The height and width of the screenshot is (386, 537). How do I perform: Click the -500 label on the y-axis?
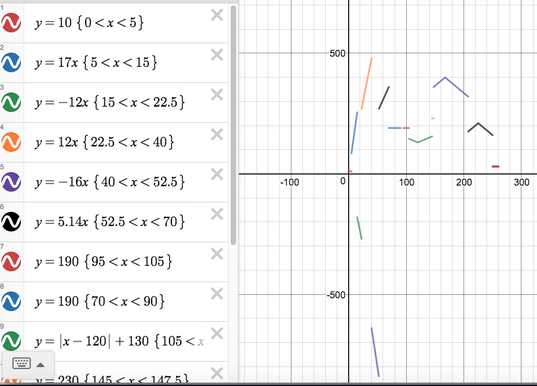(x=336, y=295)
